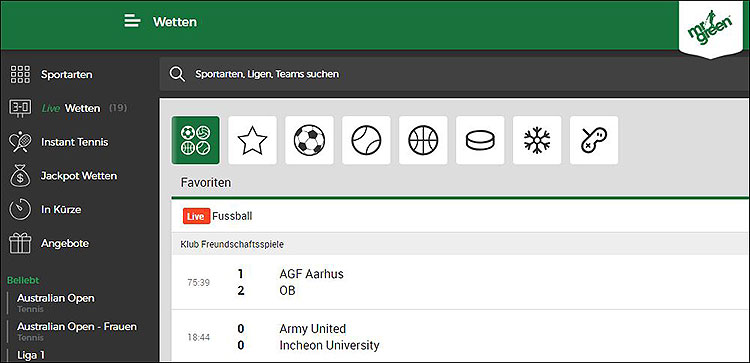Click the search magnifier icon
Viewport: 750px width, 363px height.
(x=177, y=74)
